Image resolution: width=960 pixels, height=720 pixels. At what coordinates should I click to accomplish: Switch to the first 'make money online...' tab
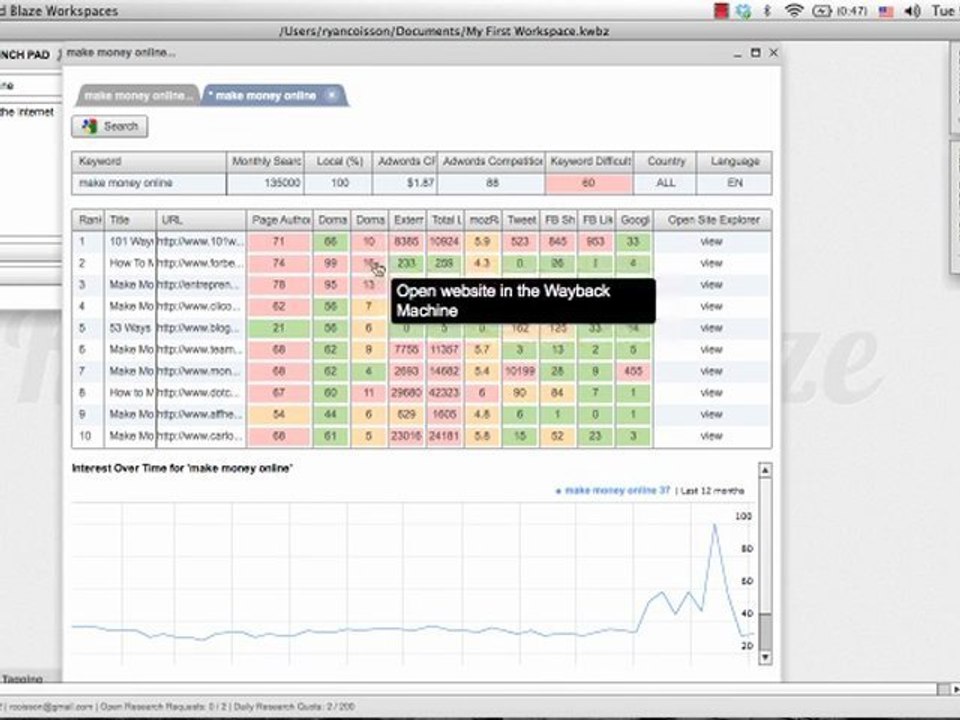tap(138, 96)
